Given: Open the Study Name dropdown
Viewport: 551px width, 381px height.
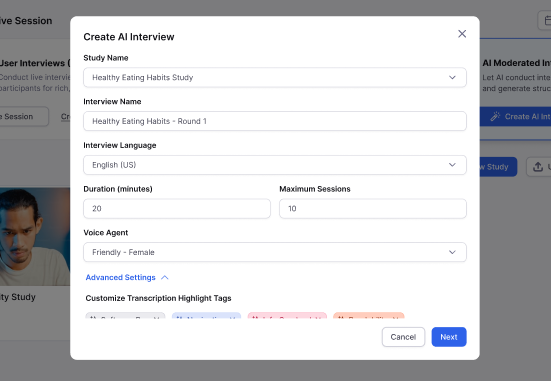Looking at the screenshot, I should 275,77.
